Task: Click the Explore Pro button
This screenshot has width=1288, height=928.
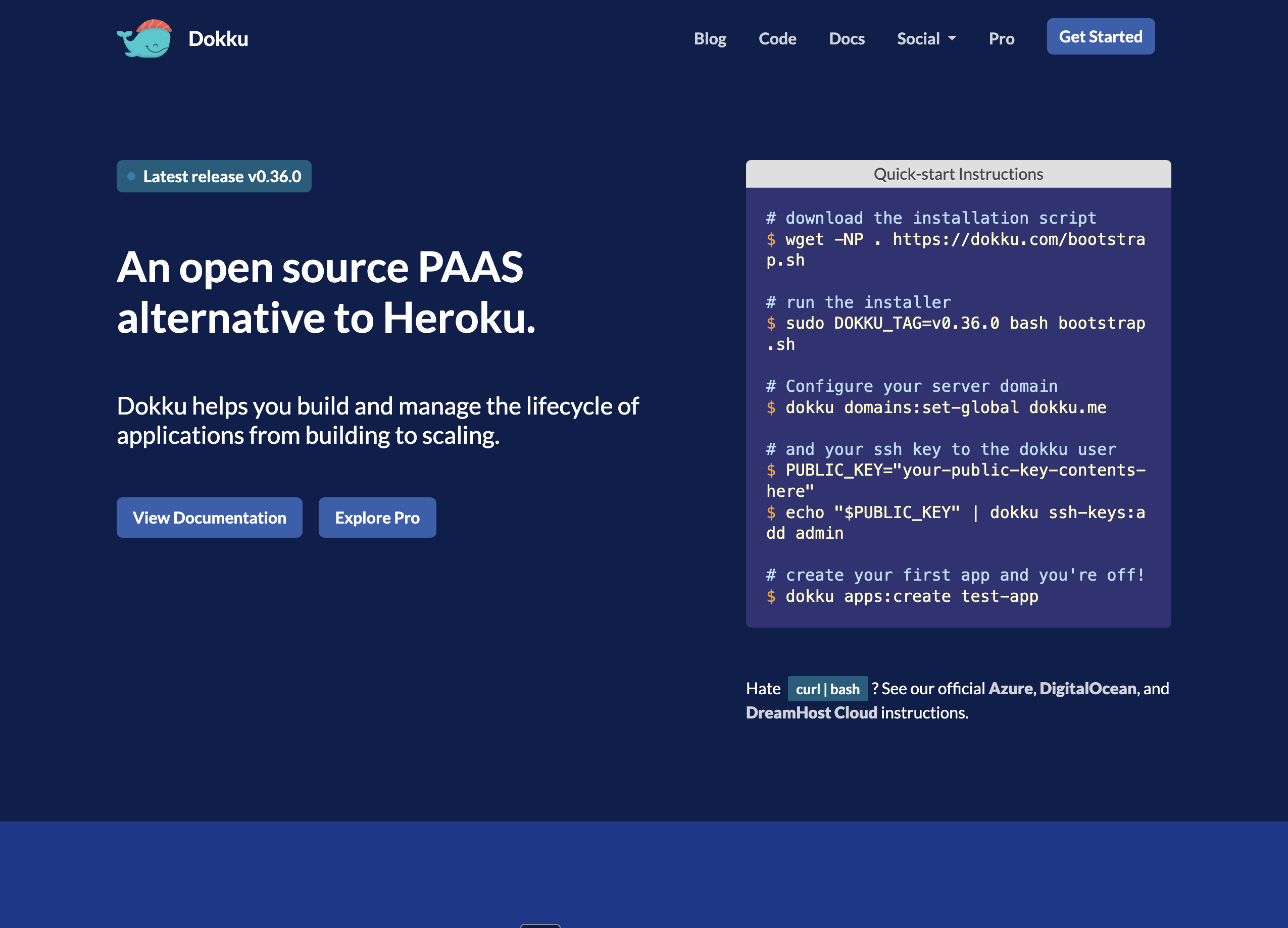Action: point(377,517)
